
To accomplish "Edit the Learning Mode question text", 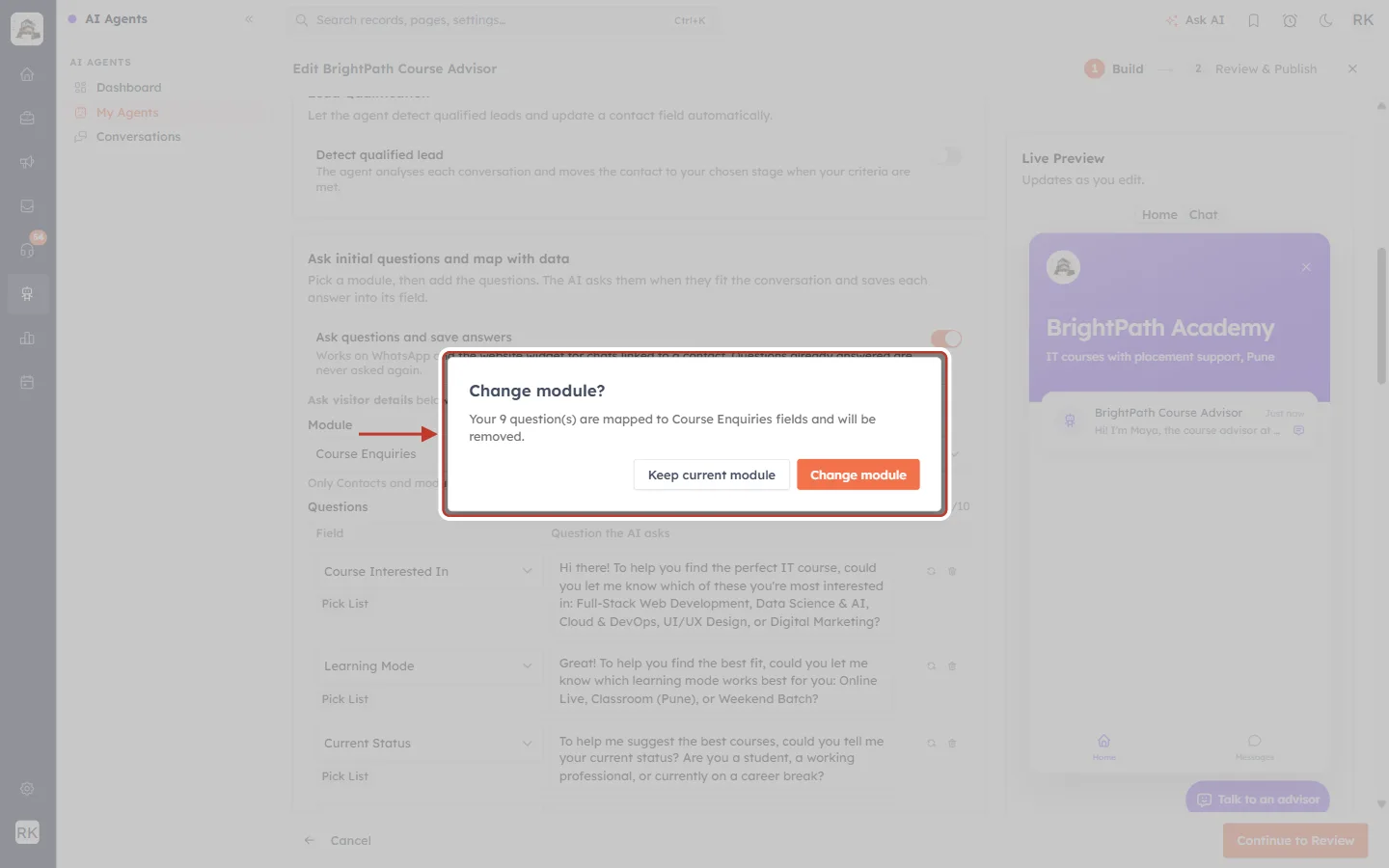I will 722,680.
